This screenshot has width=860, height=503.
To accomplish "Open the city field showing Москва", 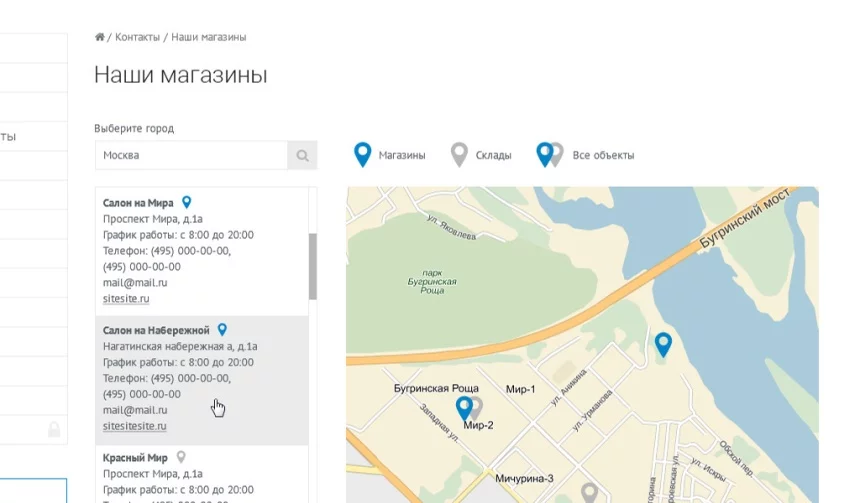I will click(191, 155).
